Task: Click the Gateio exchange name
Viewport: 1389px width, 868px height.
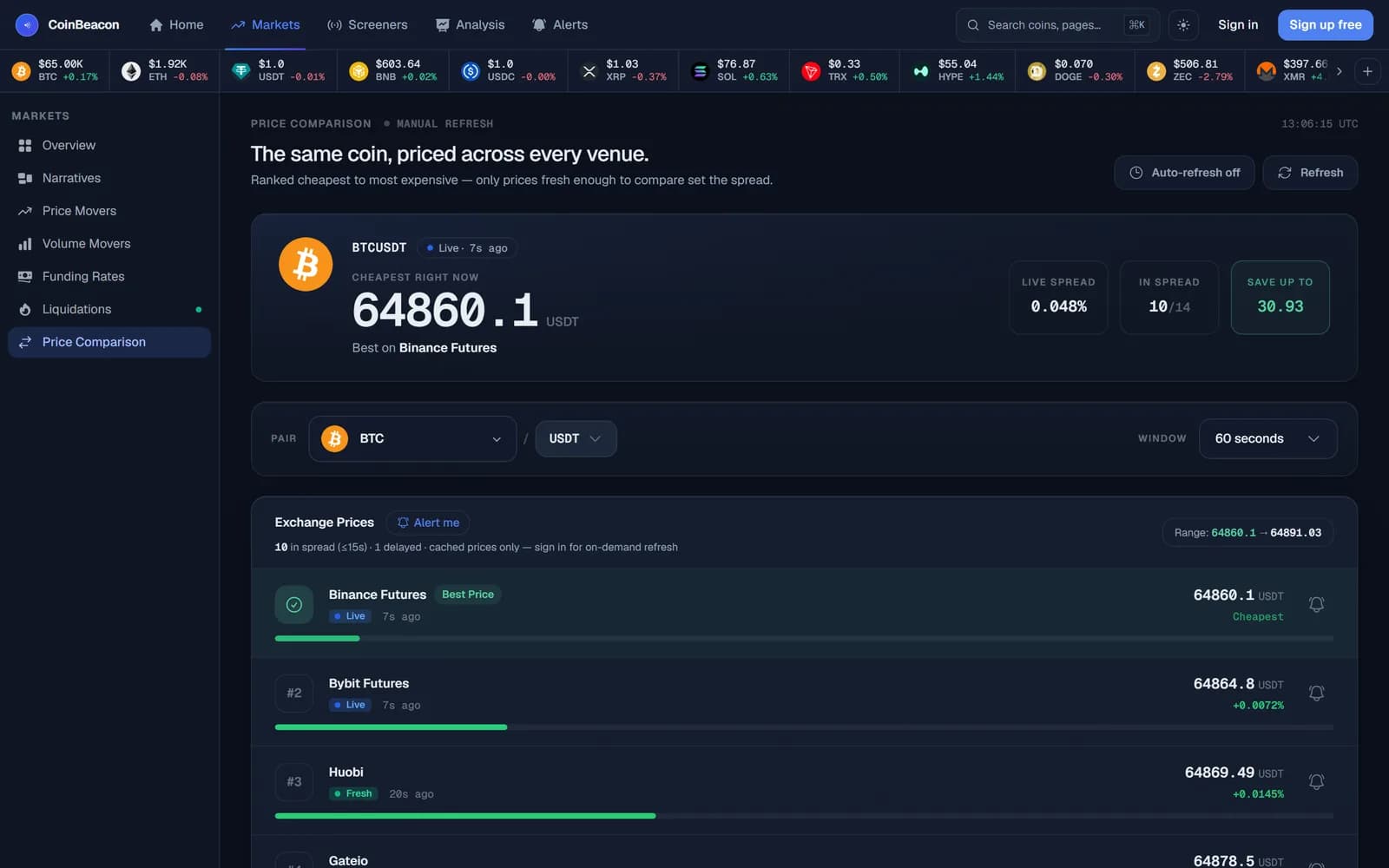Action: click(348, 860)
